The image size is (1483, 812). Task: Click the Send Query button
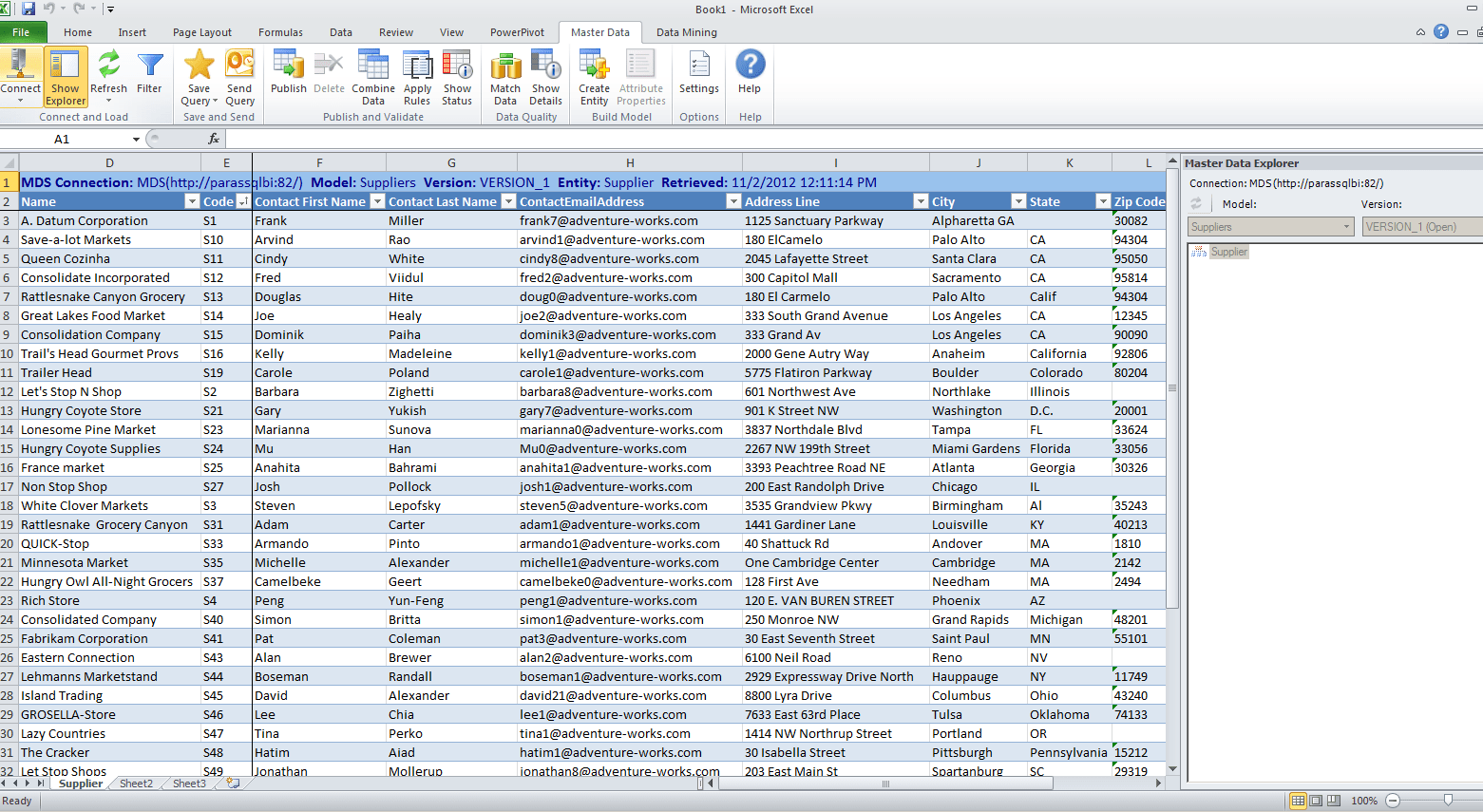click(x=239, y=76)
